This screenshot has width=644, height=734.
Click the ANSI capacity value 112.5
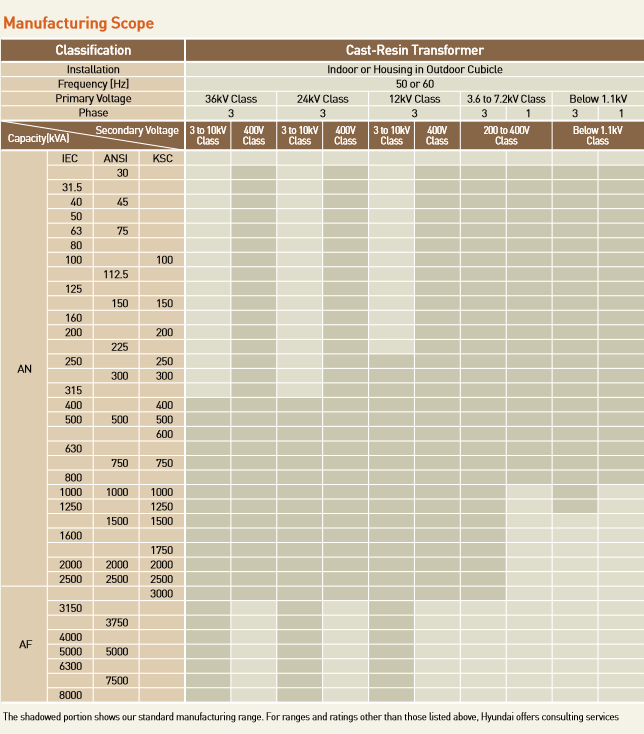click(x=116, y=274)
